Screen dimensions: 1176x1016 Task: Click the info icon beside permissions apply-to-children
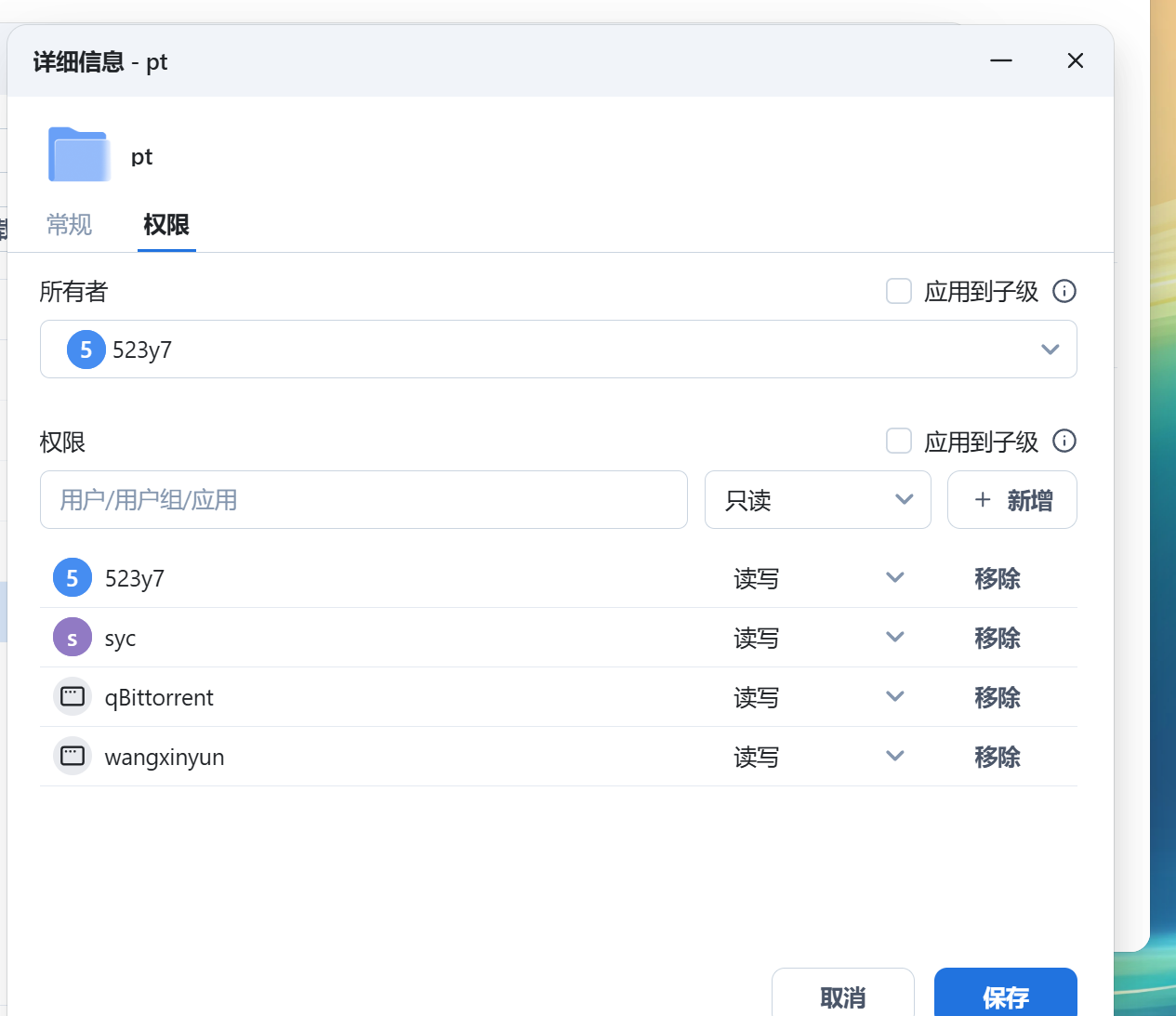[1064, 441]
